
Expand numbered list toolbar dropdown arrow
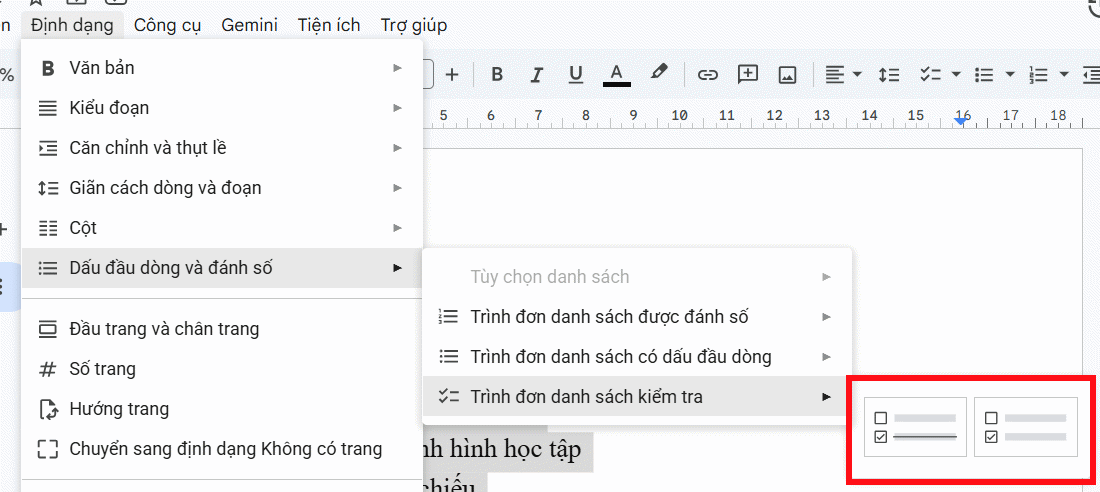(1064, 74)
